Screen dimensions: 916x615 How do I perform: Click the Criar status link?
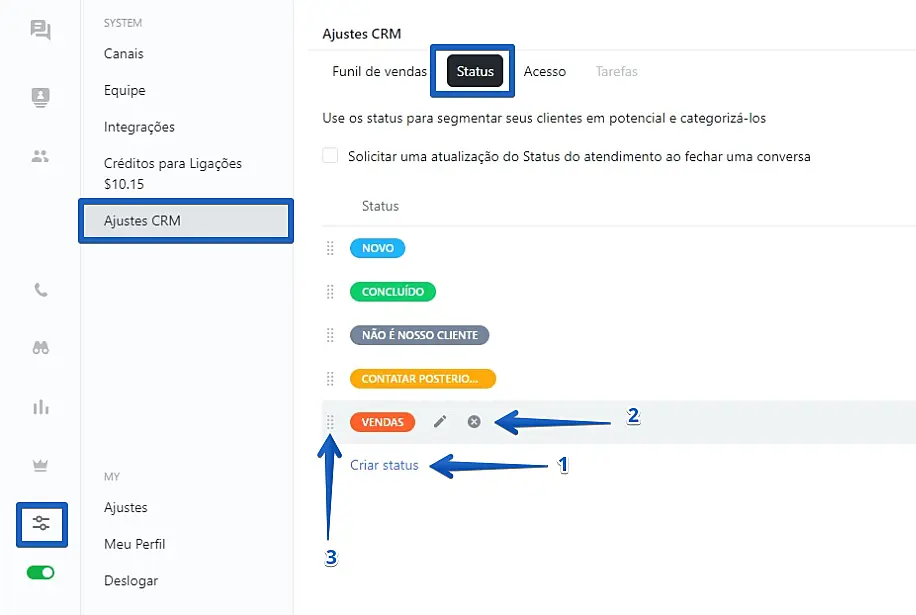tap(384, 465)
